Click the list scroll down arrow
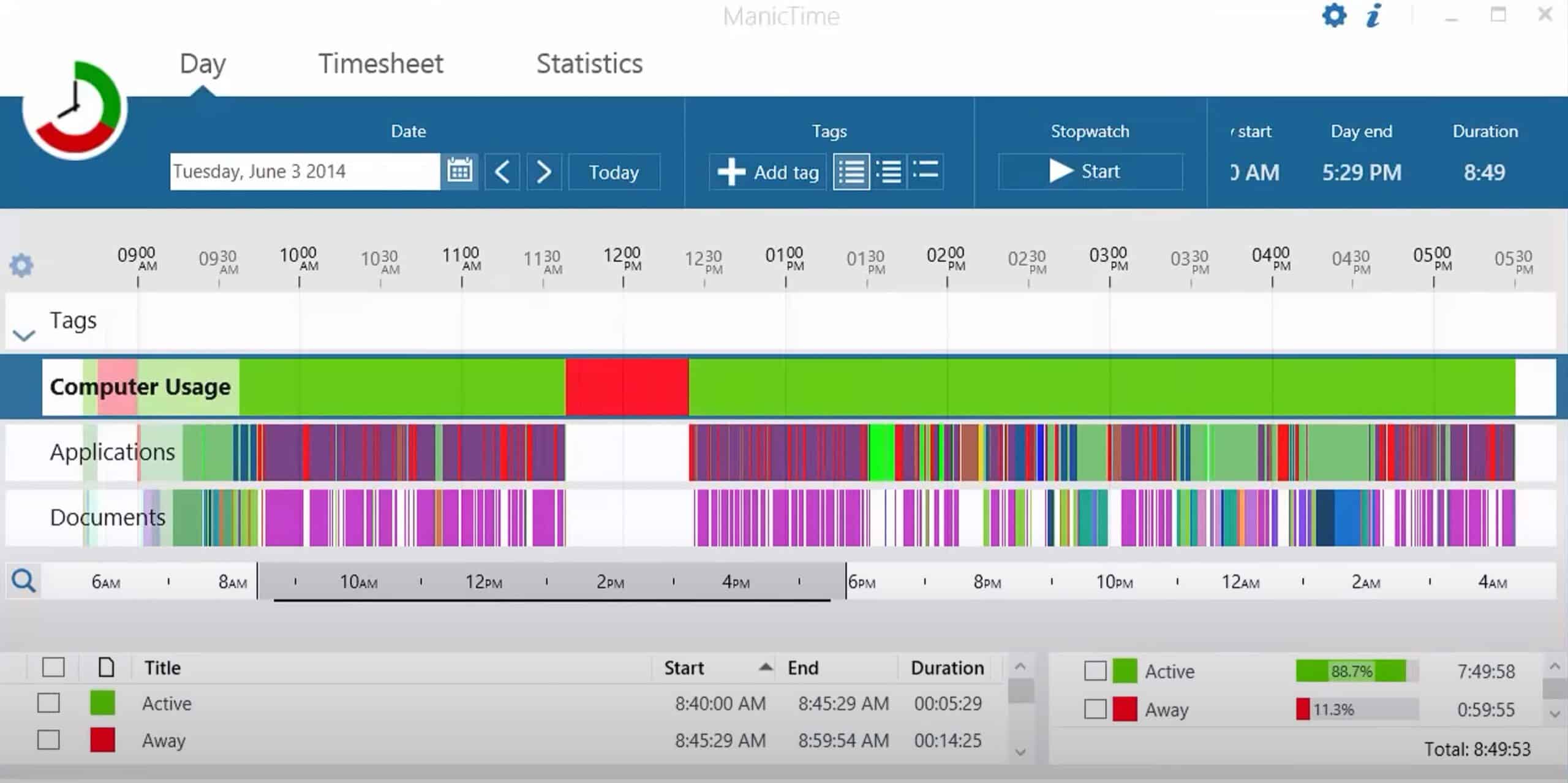 point(1020,752)
